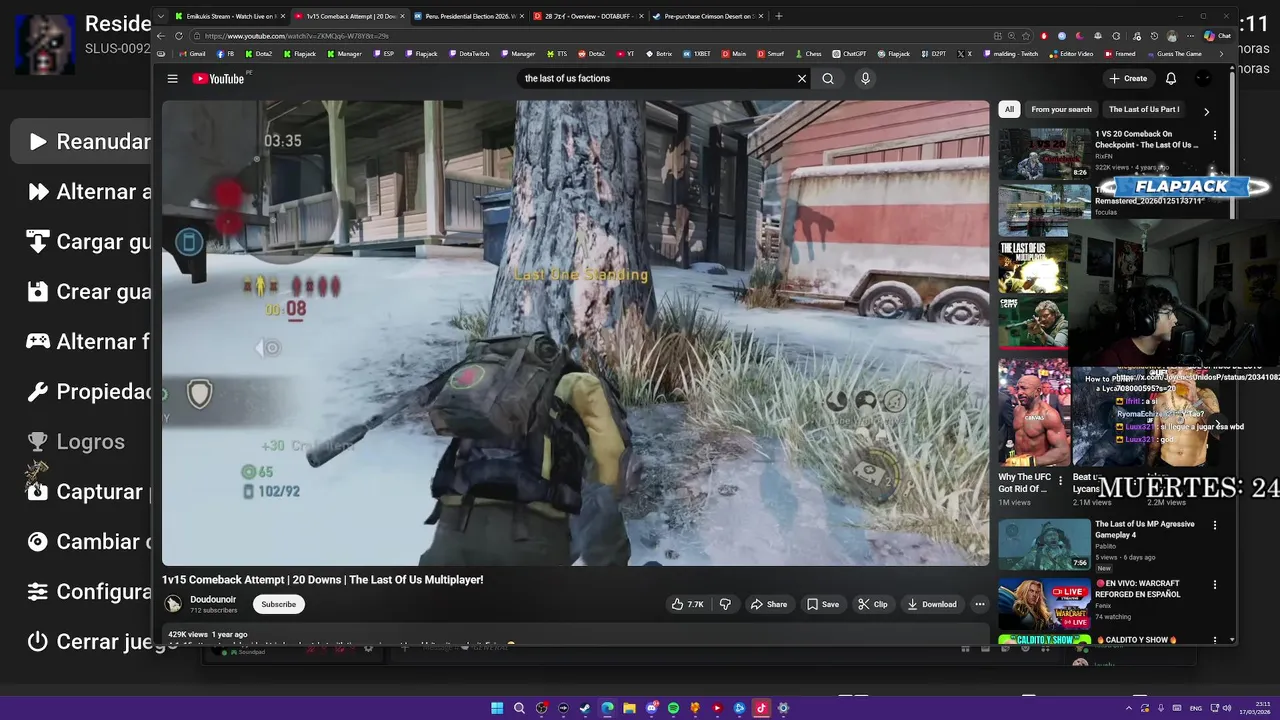Click the video title 1v15 Comeback Attempt
This screenshot has height=720, width=1280.
pos(323,580)
